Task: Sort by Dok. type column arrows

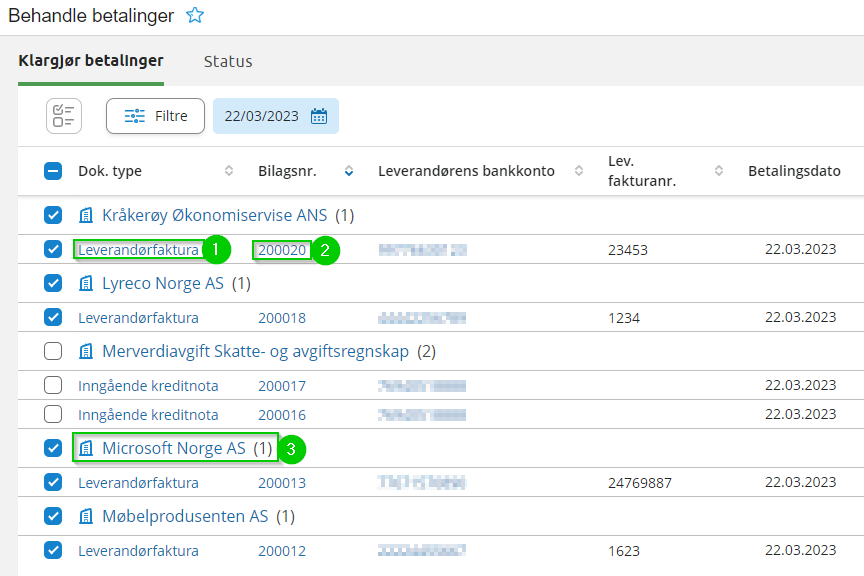Action: [x=229, y=171]
